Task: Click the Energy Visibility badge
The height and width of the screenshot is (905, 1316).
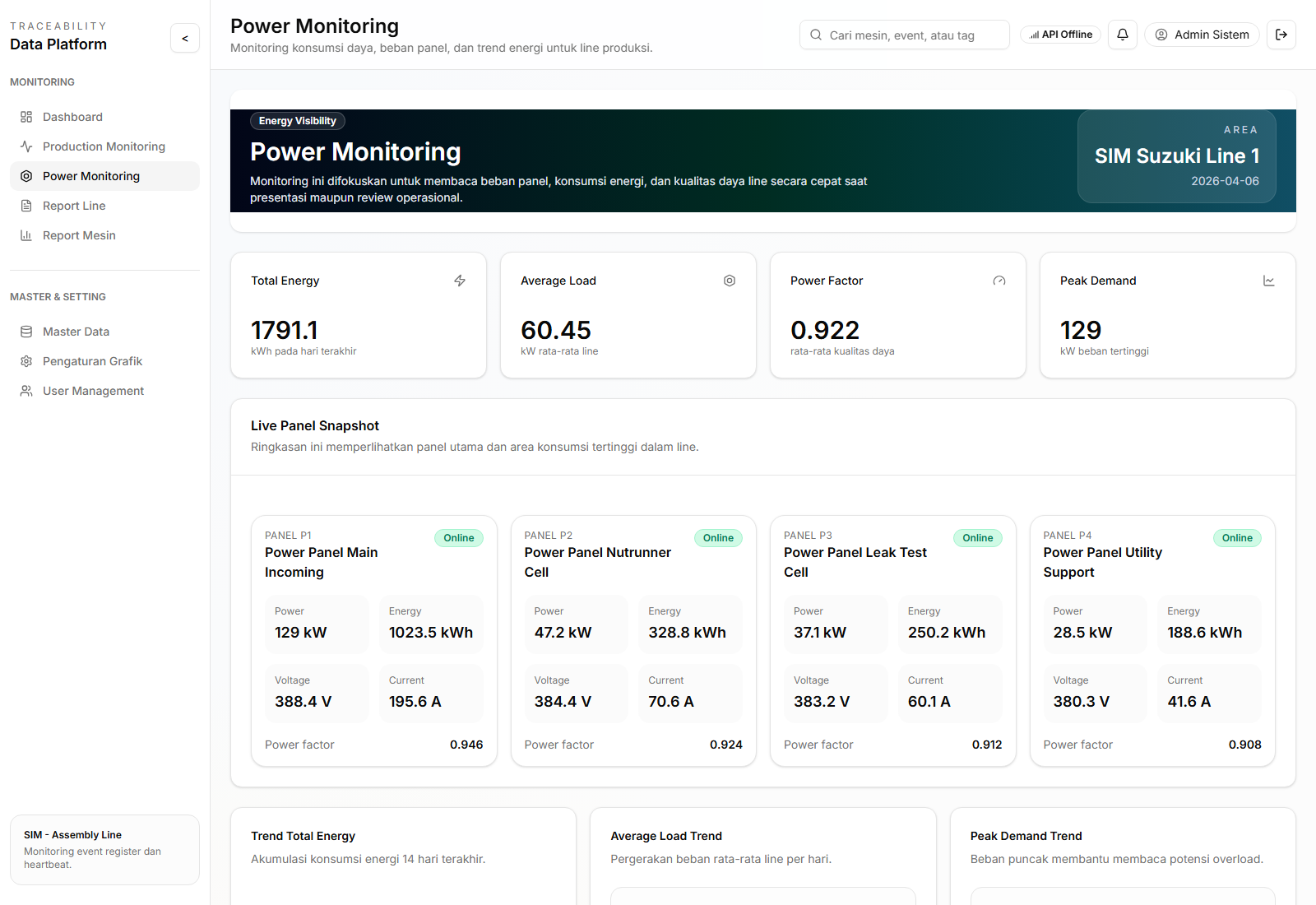Action: [298, 121]
